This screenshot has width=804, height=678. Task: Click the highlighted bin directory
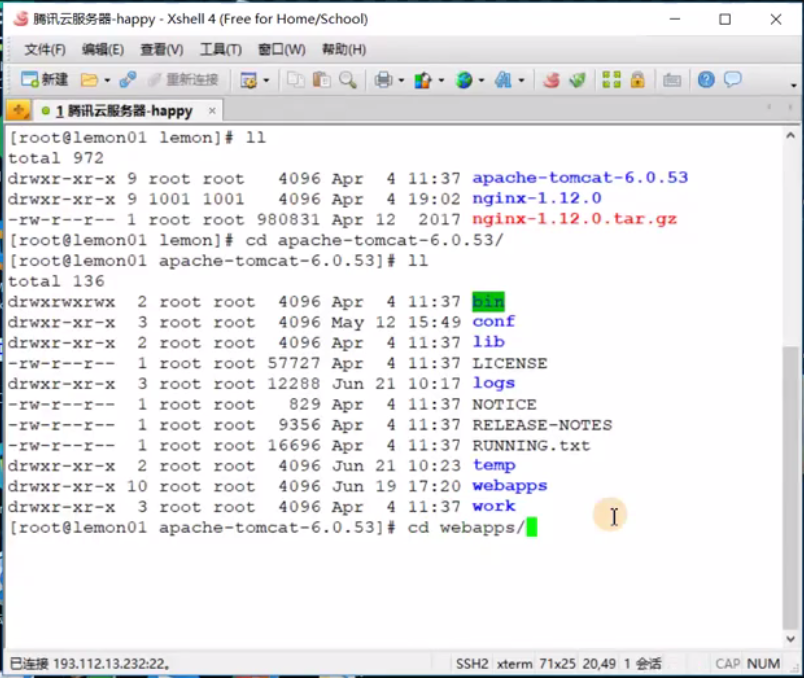click(488, 302)
